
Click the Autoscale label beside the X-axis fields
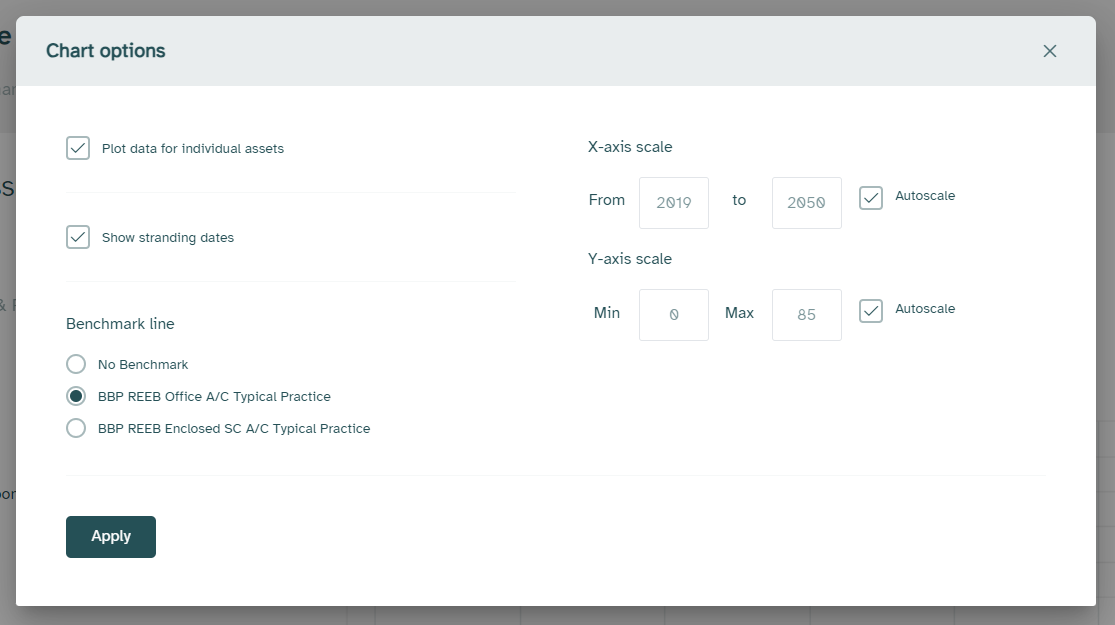[925, 196]
